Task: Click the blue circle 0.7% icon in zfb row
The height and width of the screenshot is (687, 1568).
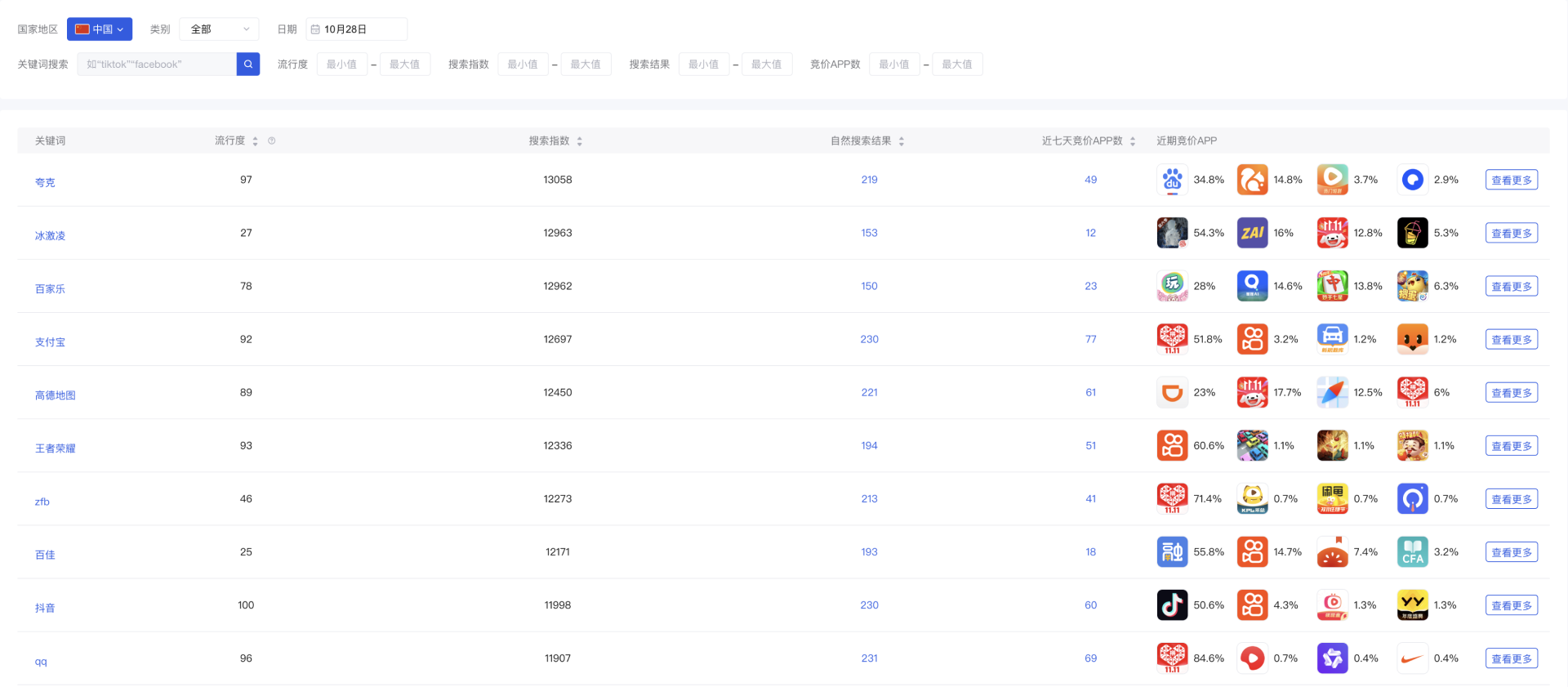Action: pyautogui.click(x=1412, y=498)
